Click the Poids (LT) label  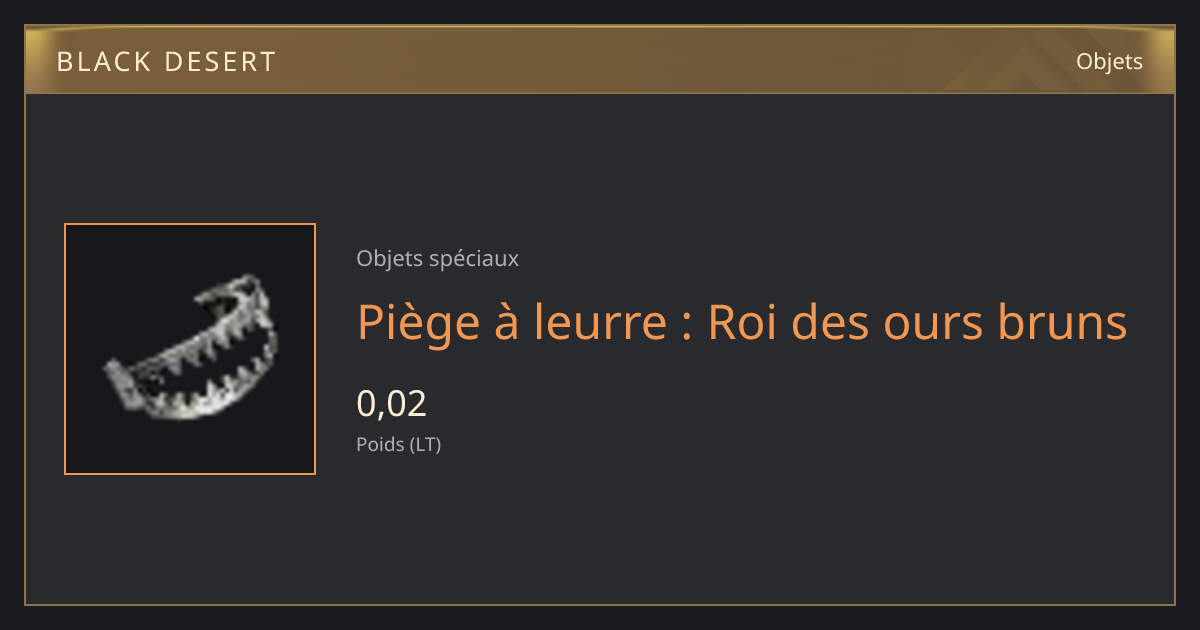coord(398,444)
